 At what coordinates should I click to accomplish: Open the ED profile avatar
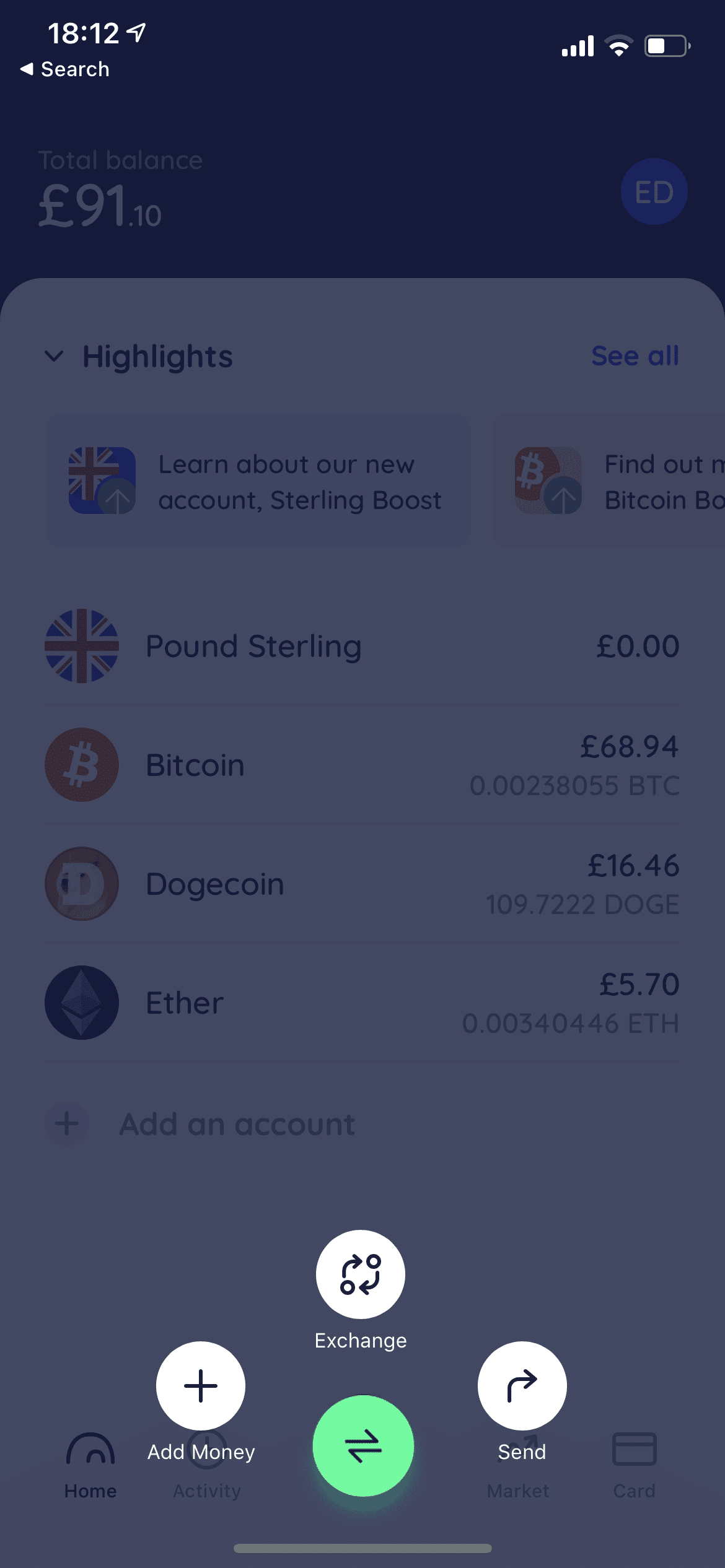click(654, 192)
